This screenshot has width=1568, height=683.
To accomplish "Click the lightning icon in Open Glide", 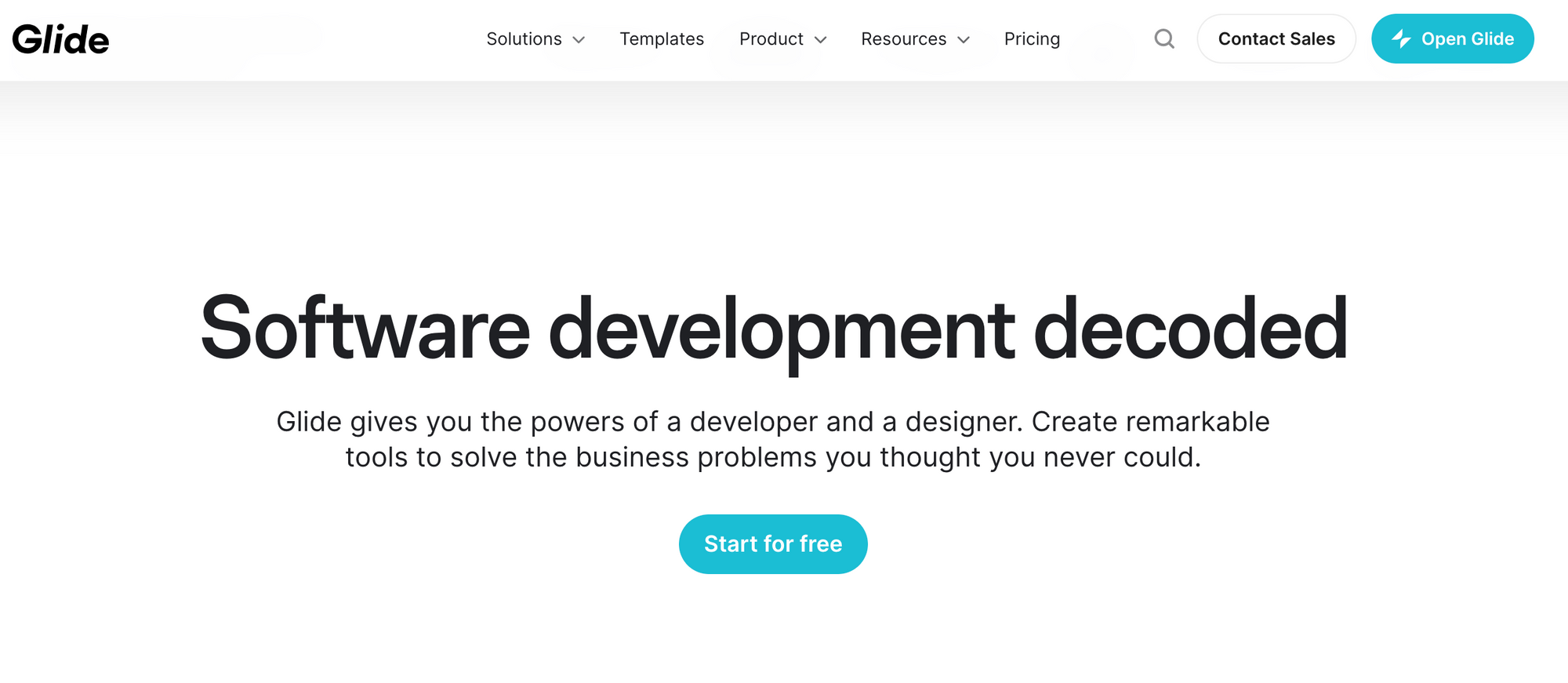I will tap(1401, 38).
